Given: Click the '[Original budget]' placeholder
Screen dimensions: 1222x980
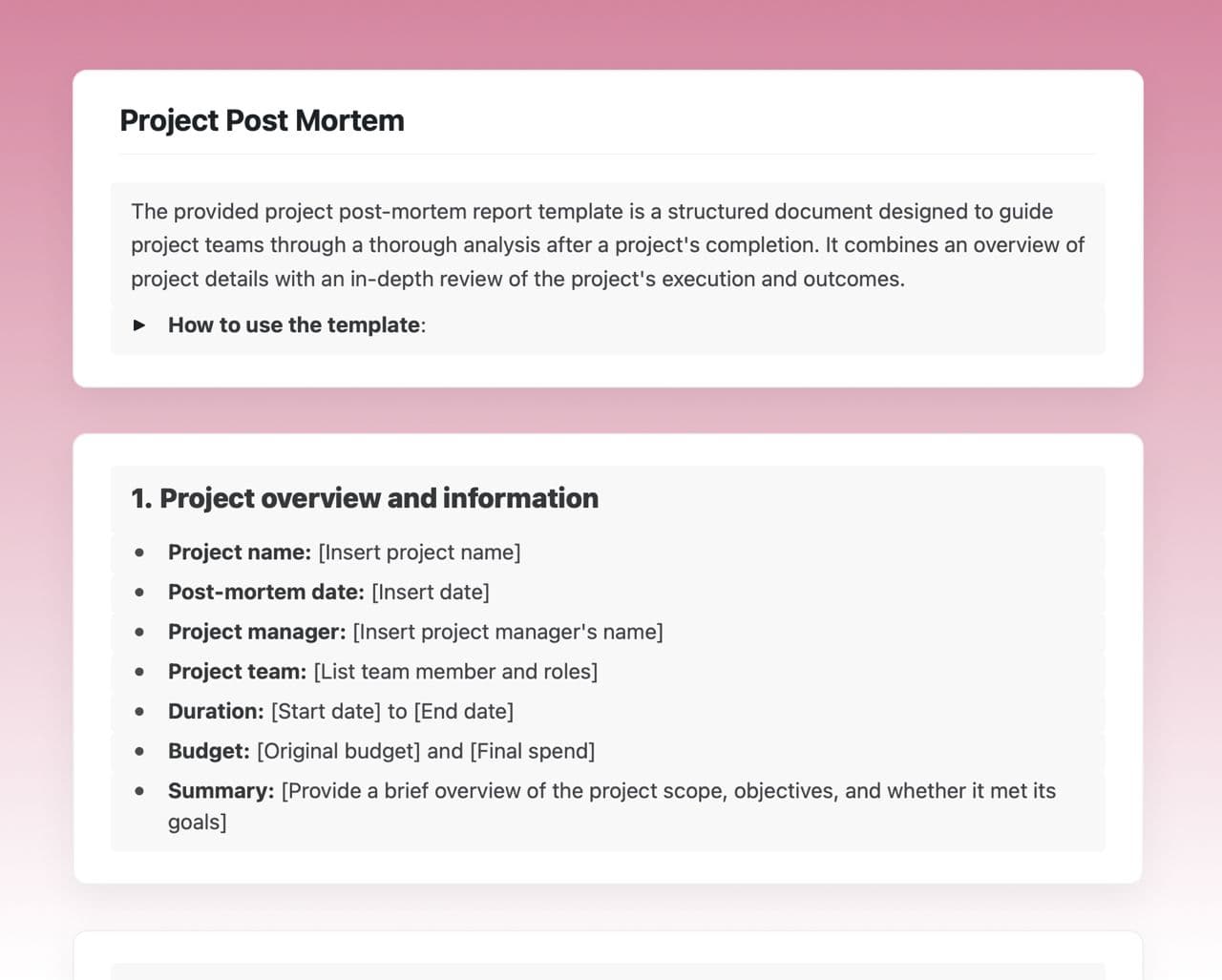Looking at the screenshot, I should pyautogui.click(x=338, y=752).
